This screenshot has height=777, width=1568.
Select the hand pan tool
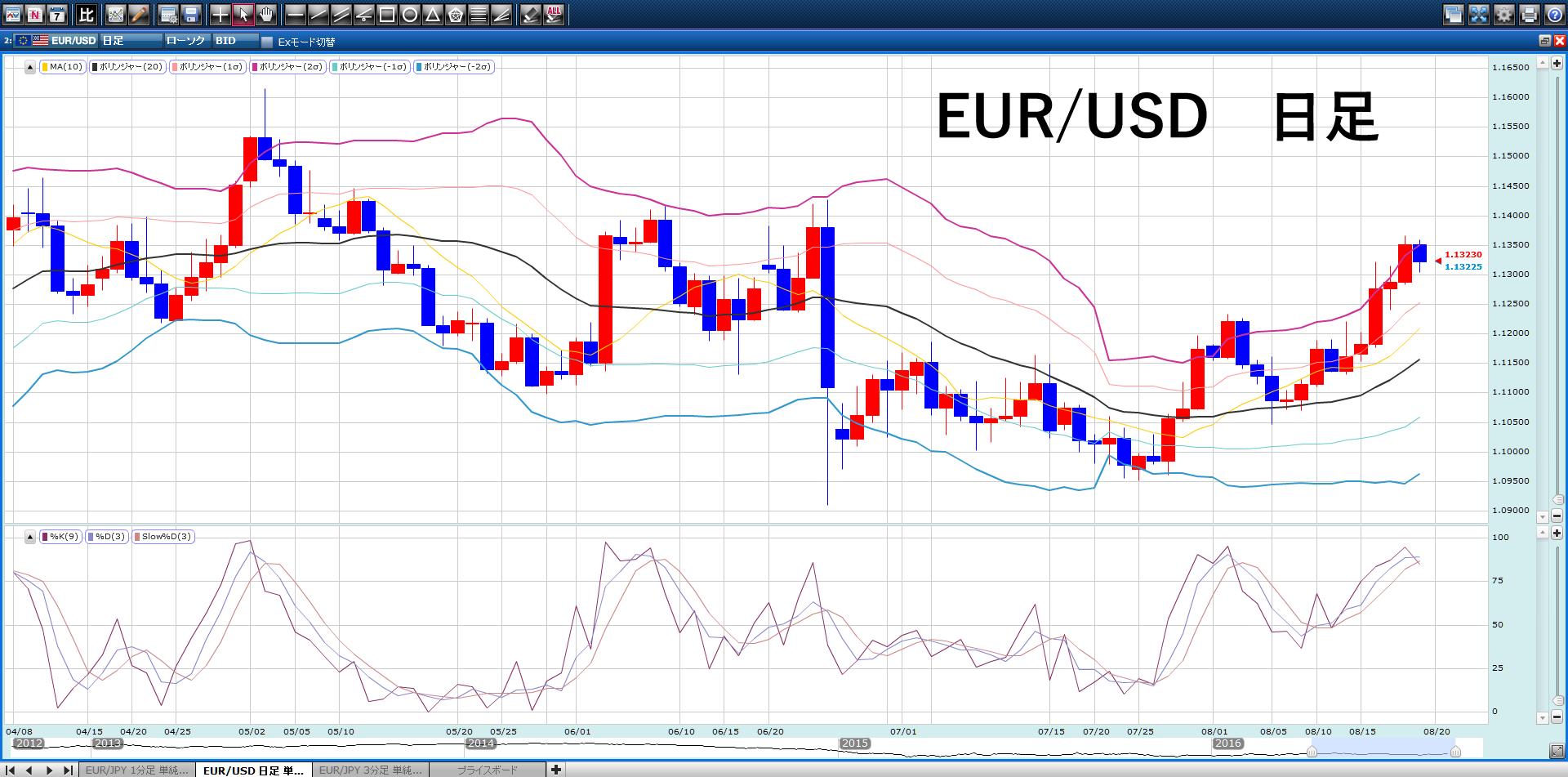point(266,14)
